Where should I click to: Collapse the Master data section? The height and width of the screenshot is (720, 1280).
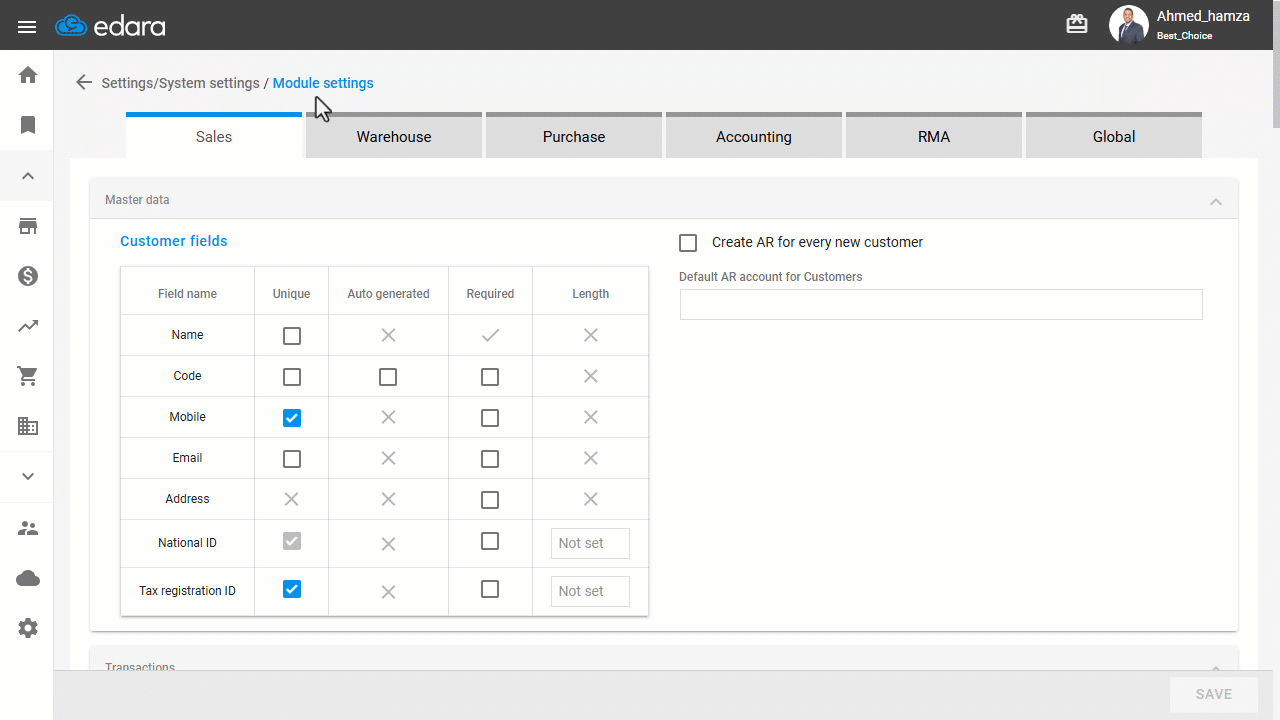[1216, 201]
